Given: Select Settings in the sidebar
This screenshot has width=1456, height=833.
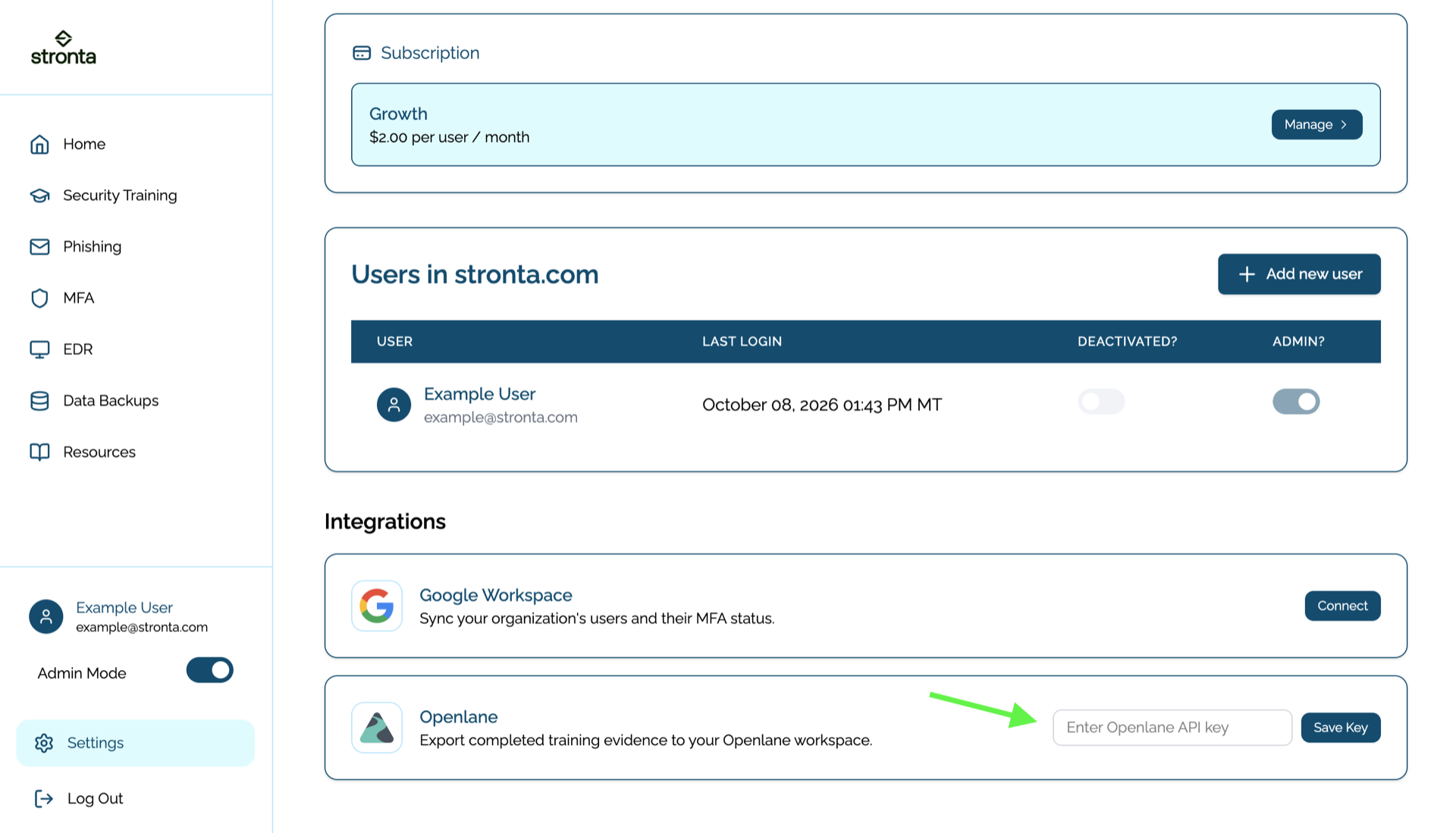Looking at the screenshot, I should (136, 743).
